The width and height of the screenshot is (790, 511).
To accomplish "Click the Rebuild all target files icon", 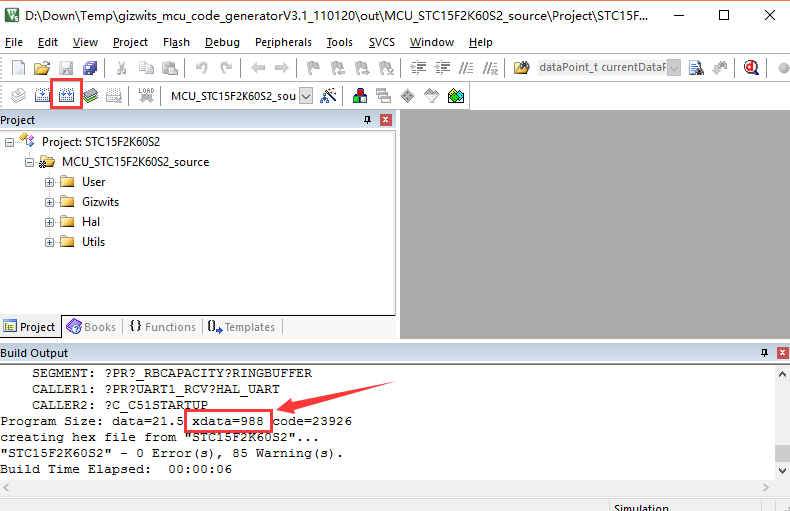I will [x=66, y=96].
